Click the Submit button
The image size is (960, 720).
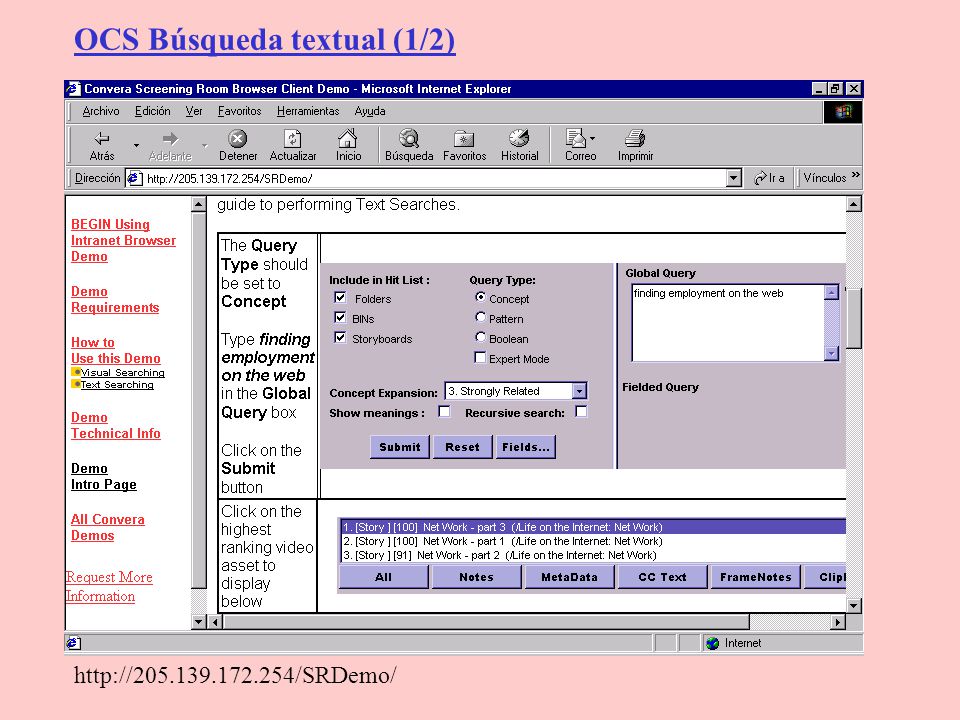[x=400, y=447]
